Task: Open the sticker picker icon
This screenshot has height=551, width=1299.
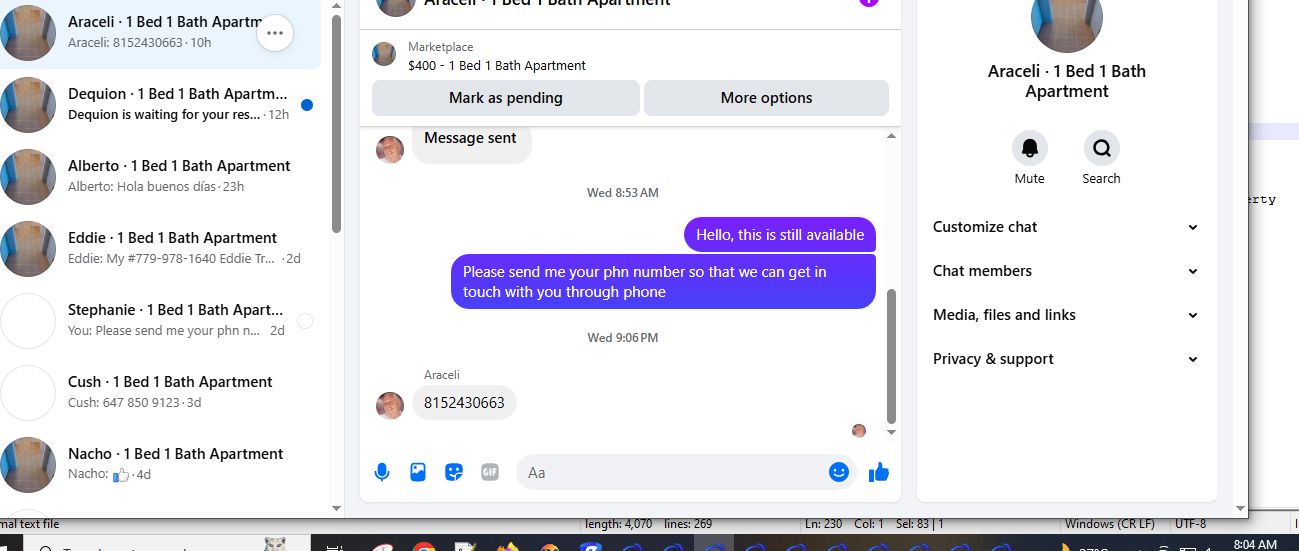Action: (454, 472)
